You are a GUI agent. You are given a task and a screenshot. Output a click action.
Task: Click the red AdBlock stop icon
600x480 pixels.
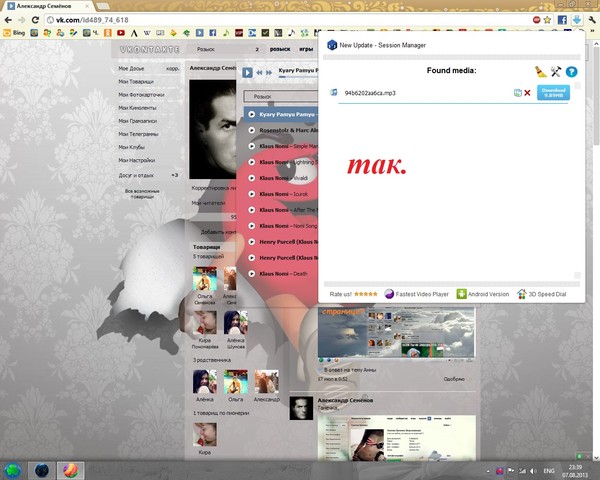(536, 20)
